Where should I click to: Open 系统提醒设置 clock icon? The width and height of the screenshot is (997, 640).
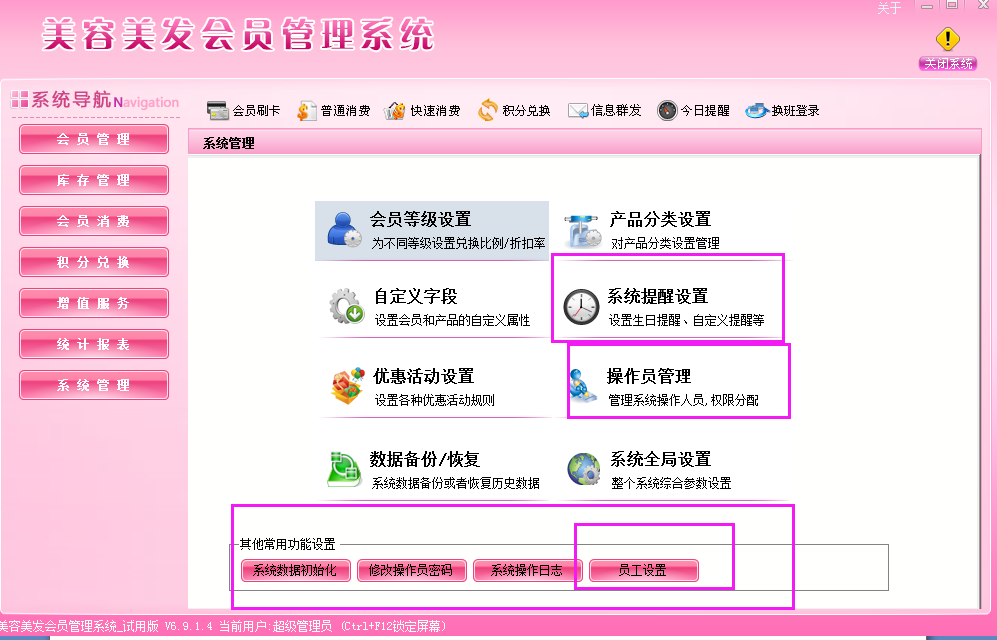[x=581, y=306]
